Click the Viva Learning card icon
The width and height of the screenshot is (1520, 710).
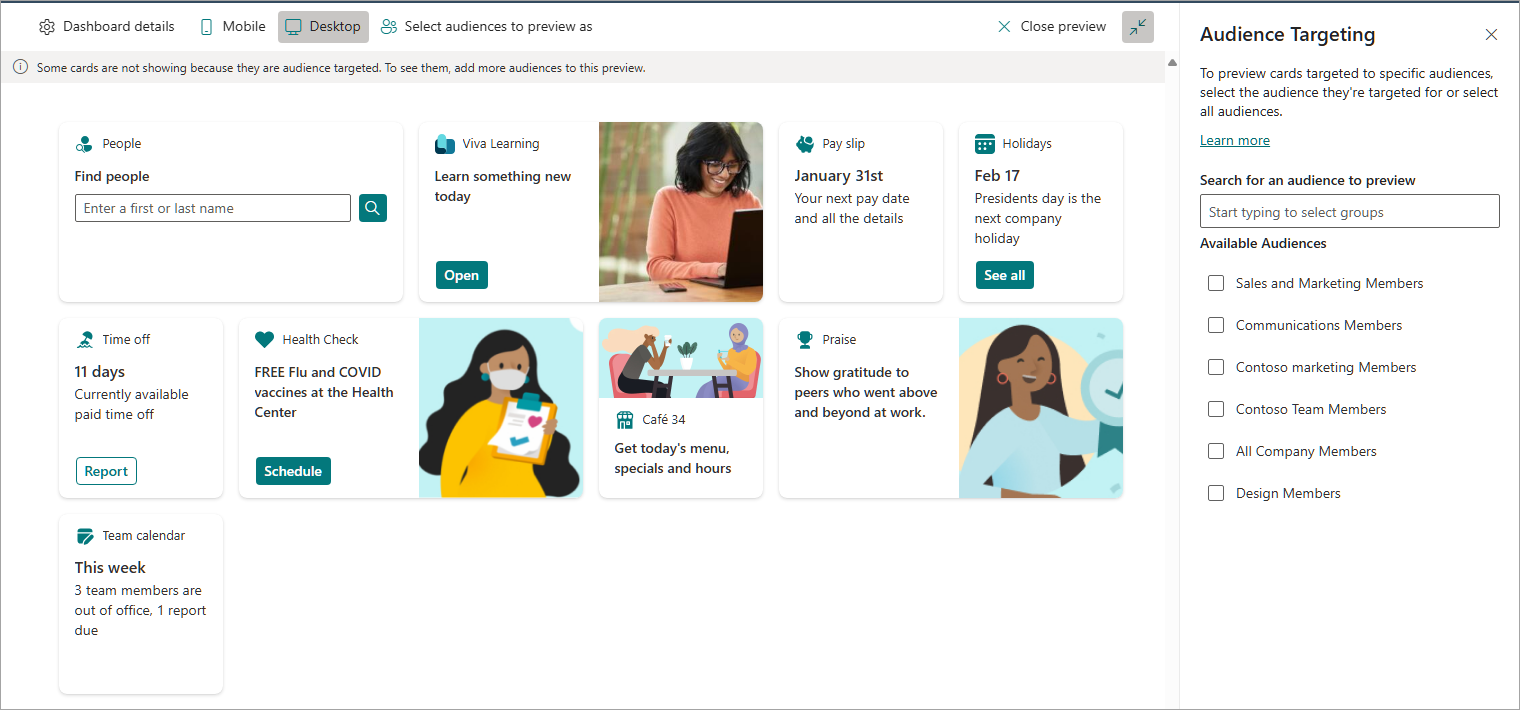(x=445, y=144)
